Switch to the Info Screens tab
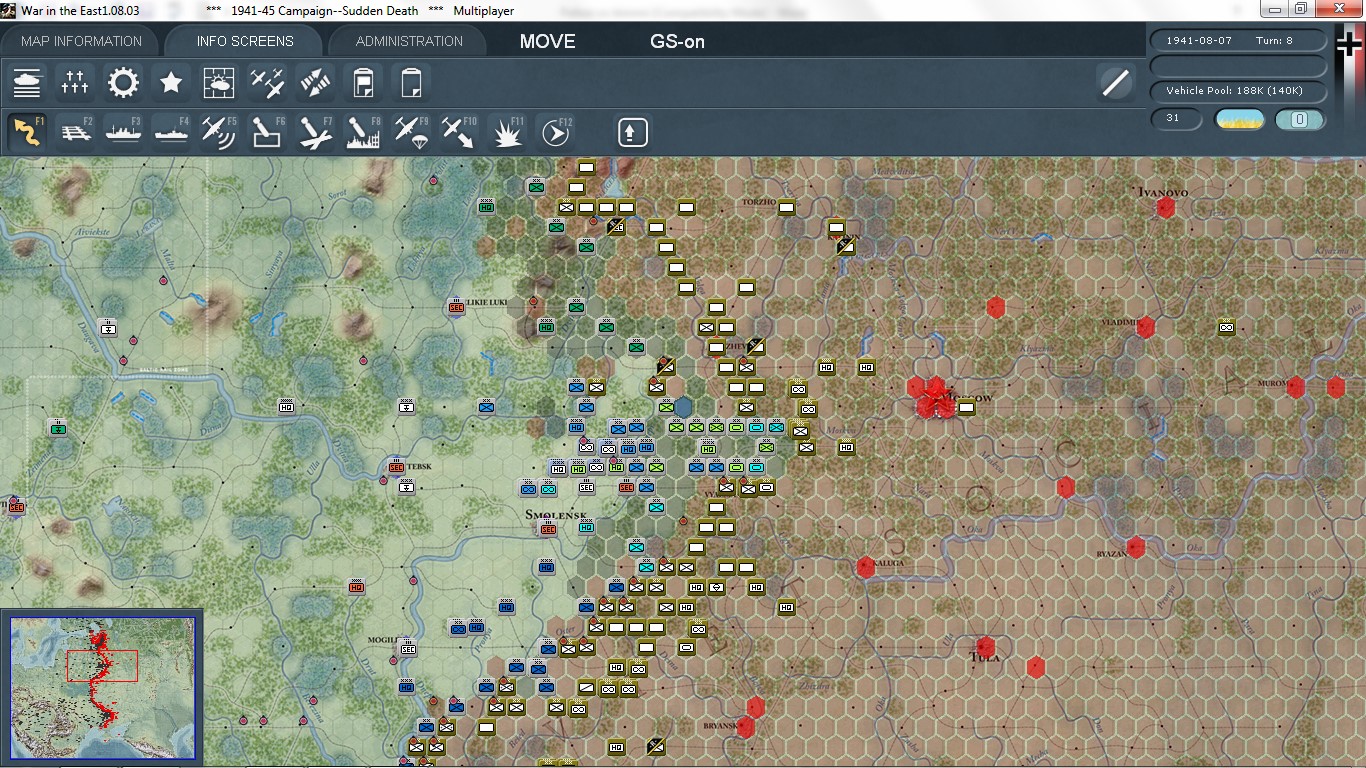The height and width of the screenshot is (768, 1366). [245, 41]
